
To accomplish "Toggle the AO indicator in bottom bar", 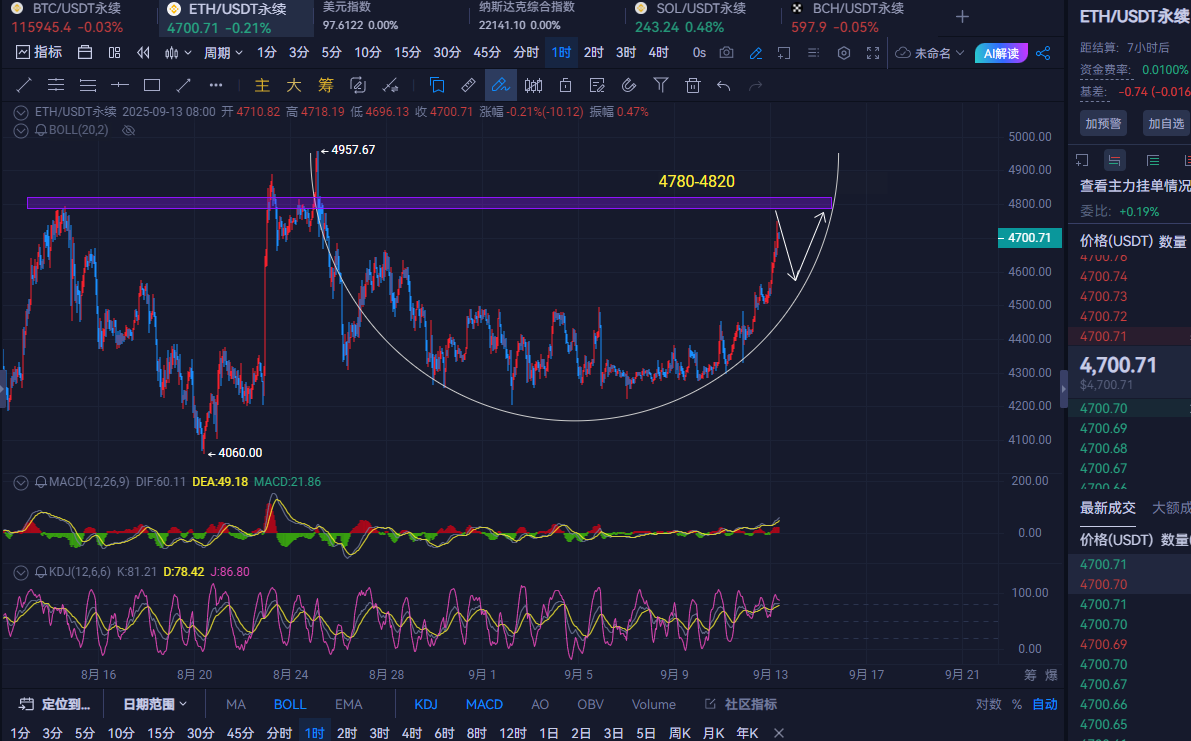I will 540,705.
